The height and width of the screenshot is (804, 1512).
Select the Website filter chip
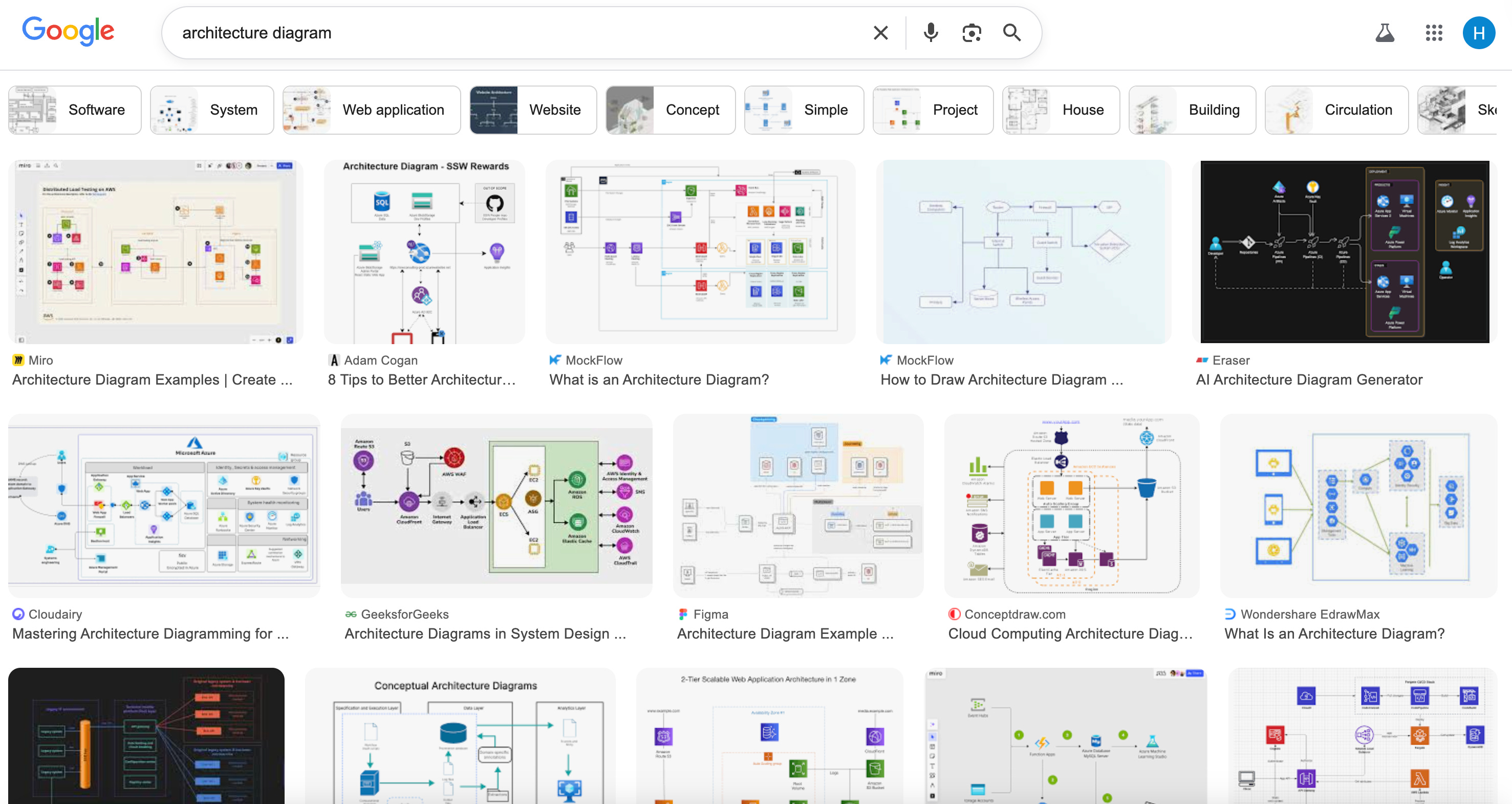[533, 110]
